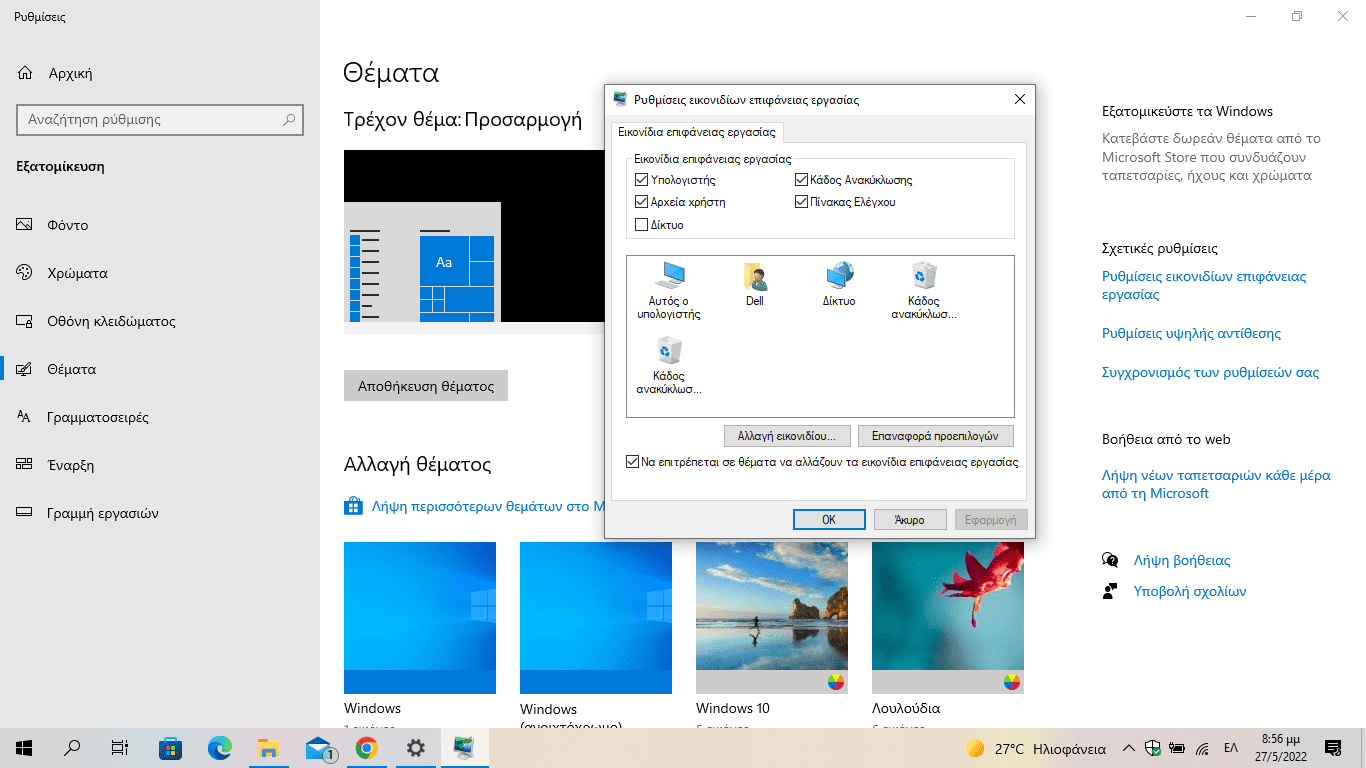Image resolution: width=1366 pixels, height=768 pixels.
Task: Untick the Αρχεία χρήστη checkbox
Action: click(x=642, y=202)
